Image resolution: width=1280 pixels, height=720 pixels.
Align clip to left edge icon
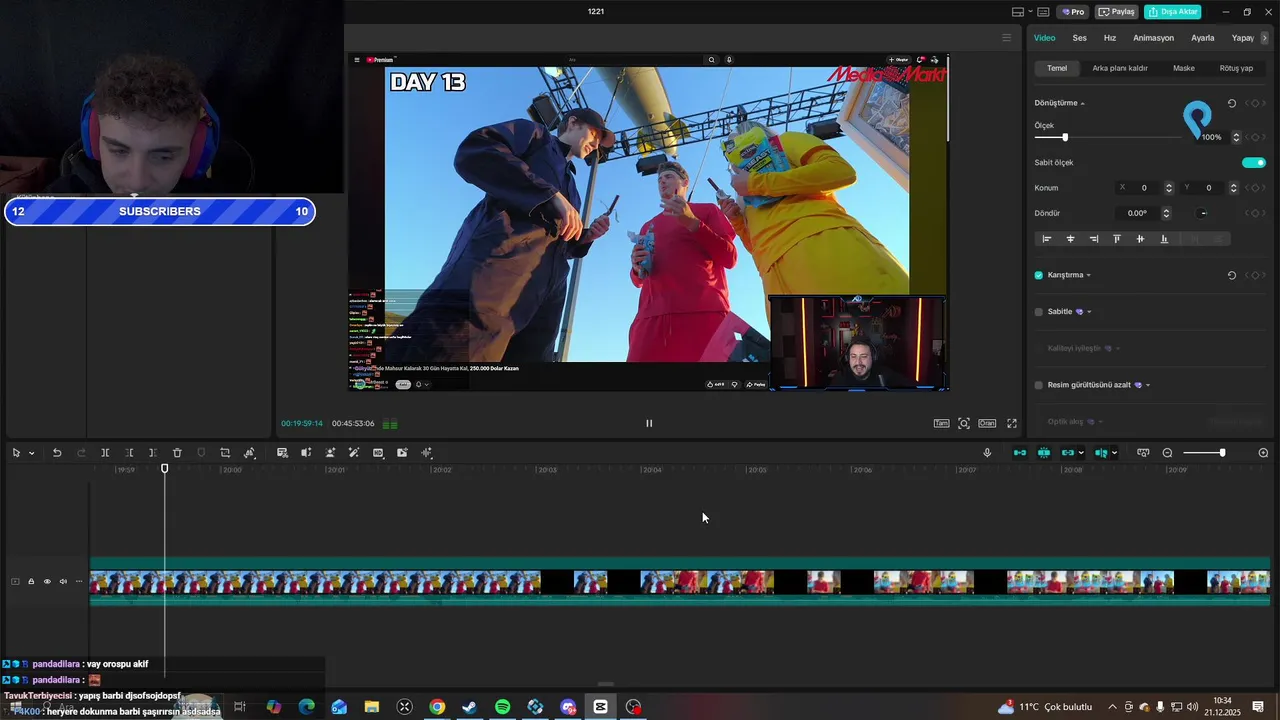tap(1047, 239)
